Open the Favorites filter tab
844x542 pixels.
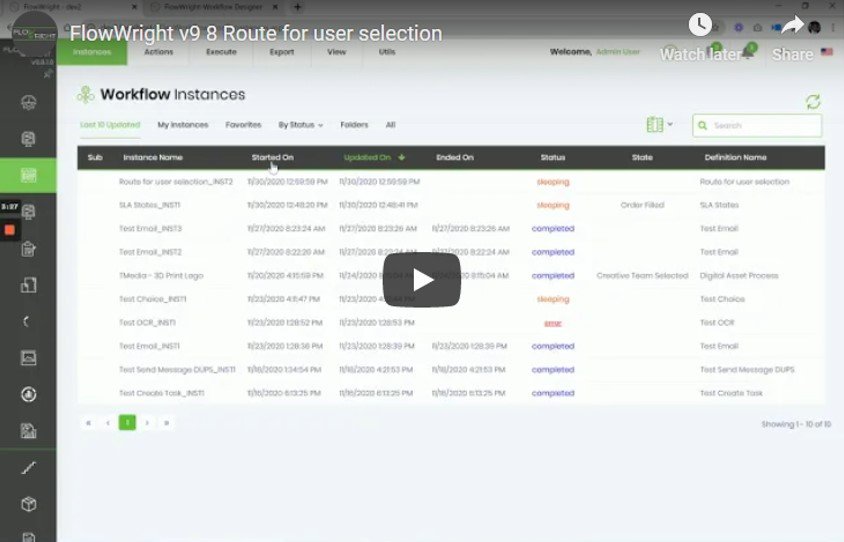pos(243,125)
